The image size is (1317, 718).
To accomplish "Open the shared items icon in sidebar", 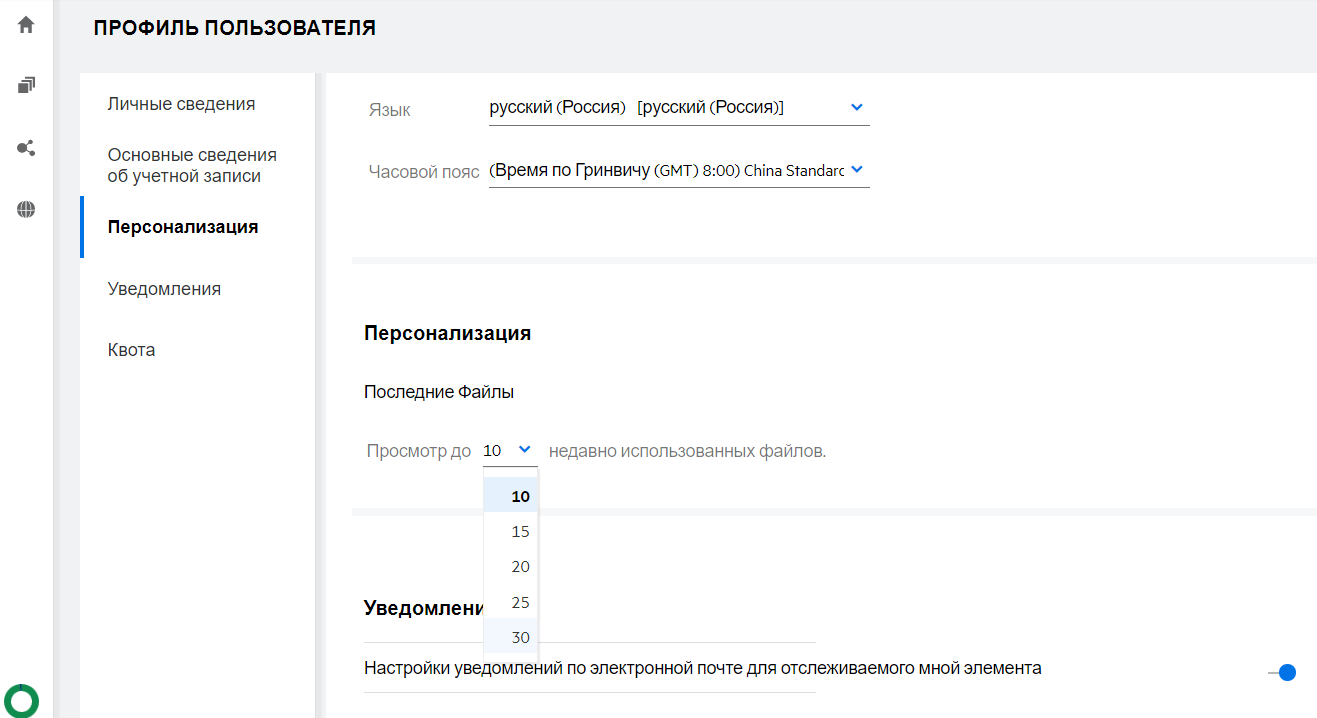I will click(26, 148).
